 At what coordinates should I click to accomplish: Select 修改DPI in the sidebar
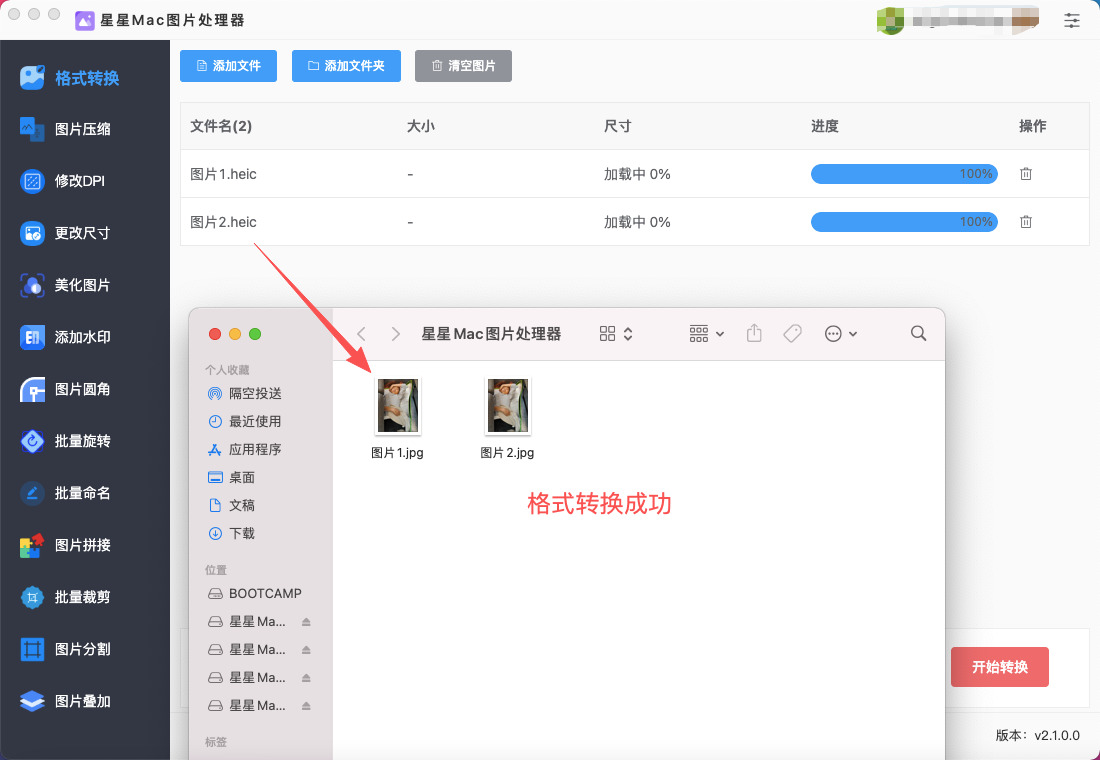[x=62, y=181]
